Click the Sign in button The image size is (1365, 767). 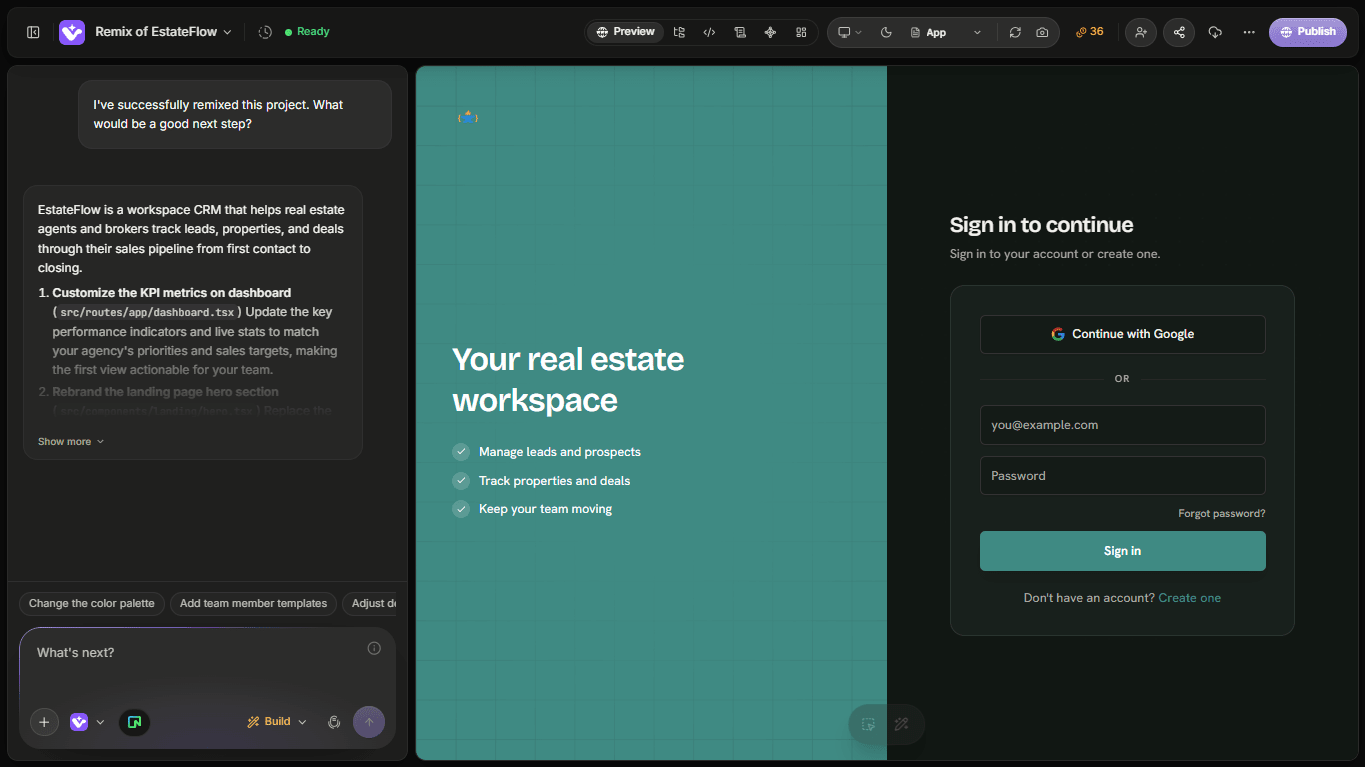coord(1122,551)
